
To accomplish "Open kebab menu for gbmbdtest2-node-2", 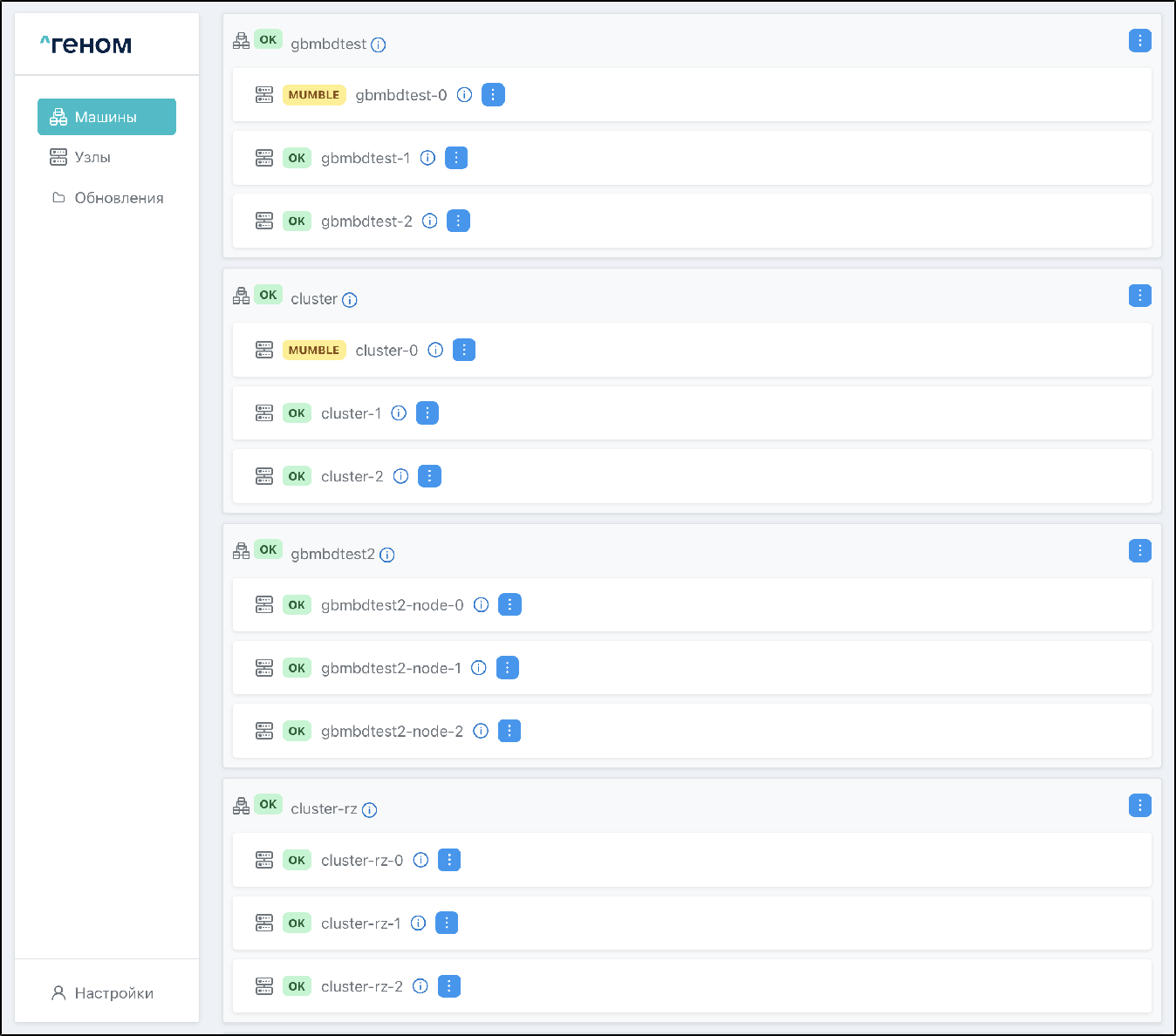I will [x=509, y=731].
